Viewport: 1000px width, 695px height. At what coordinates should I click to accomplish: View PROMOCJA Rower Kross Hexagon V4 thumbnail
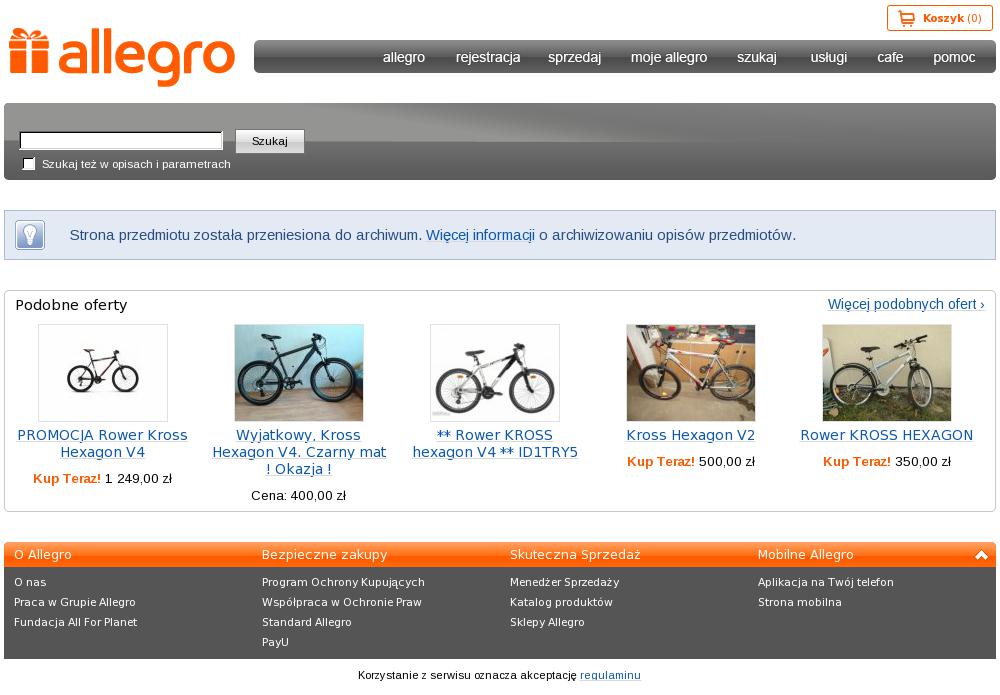(103, 373)
